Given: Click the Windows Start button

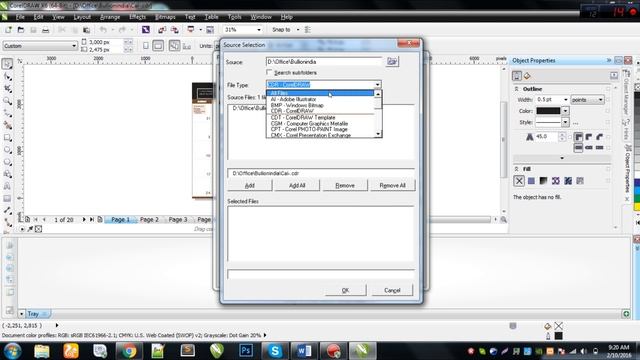Looking at the screenshot, I should click(13, 351).
